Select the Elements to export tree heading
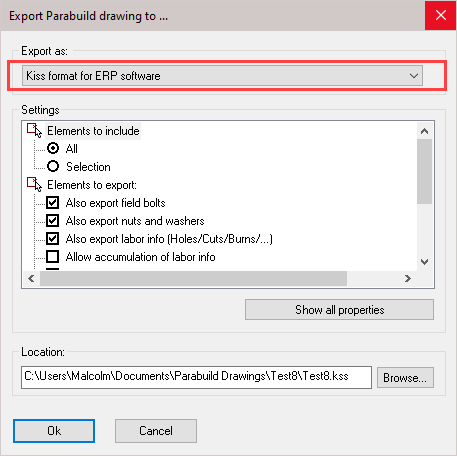 point(92,185)
